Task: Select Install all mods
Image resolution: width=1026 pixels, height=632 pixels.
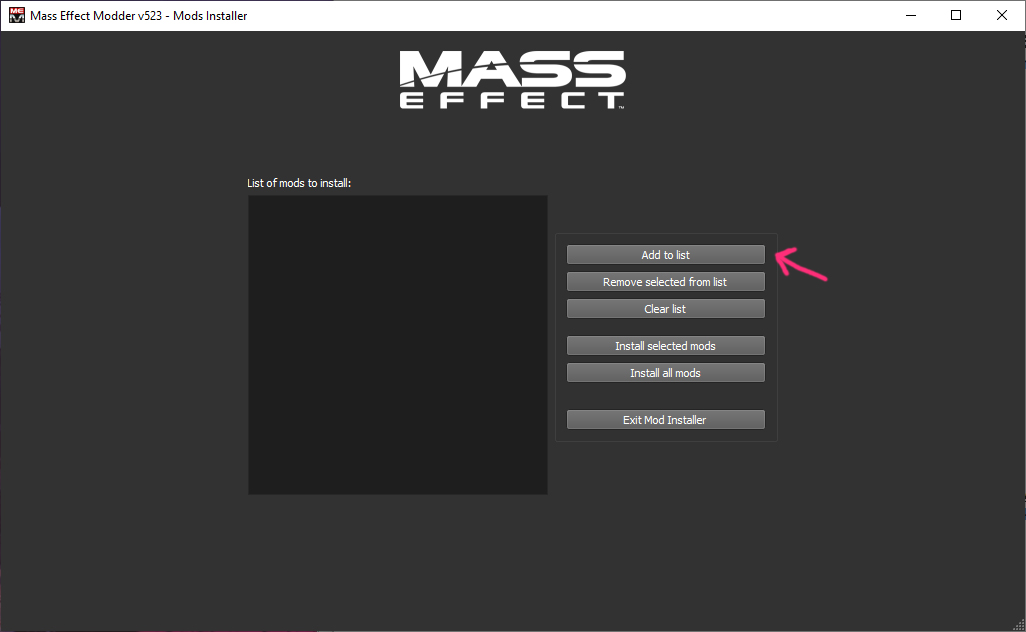Action: point(665,373)
